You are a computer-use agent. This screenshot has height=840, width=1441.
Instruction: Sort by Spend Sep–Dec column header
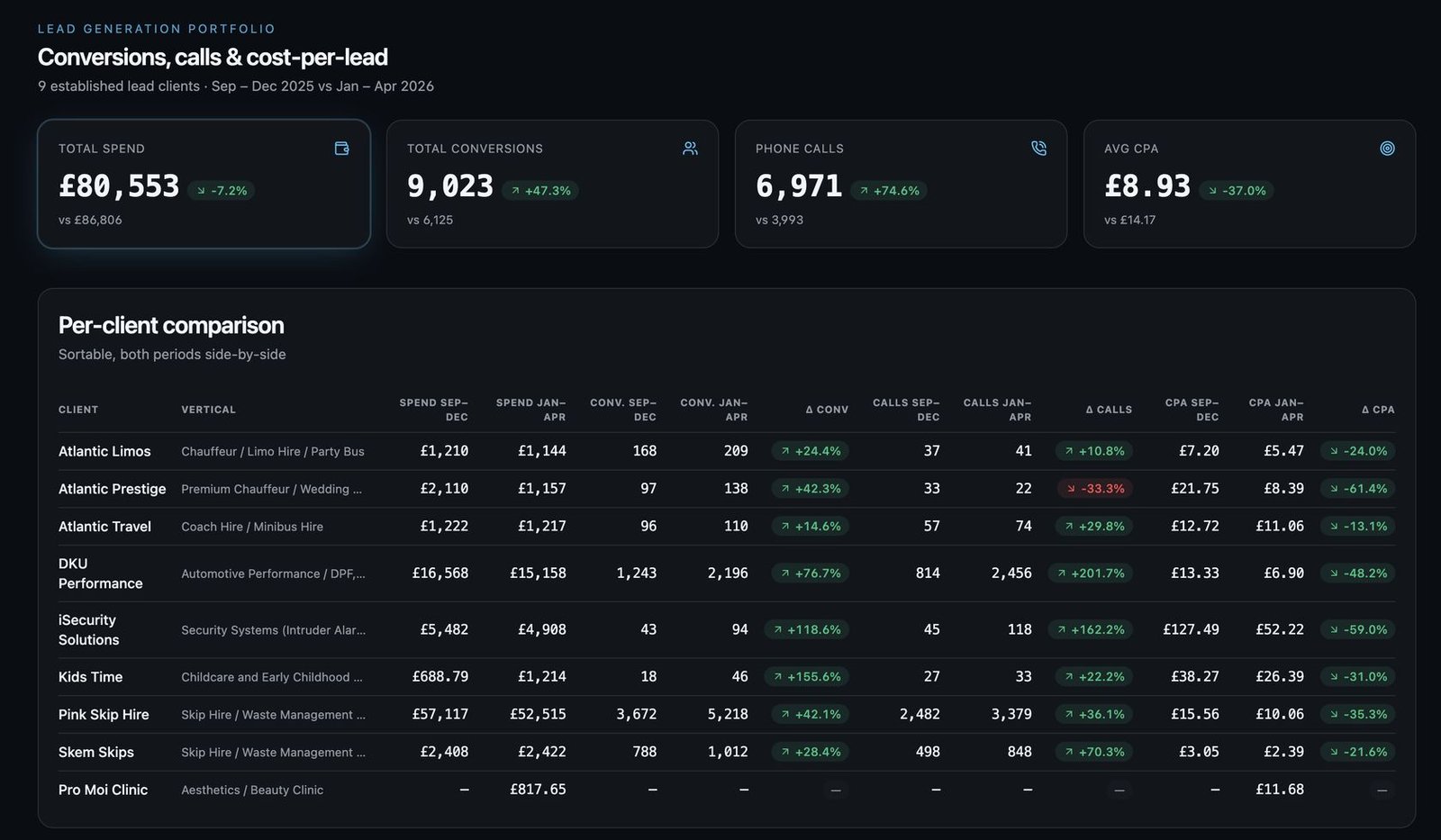[433, 410]
